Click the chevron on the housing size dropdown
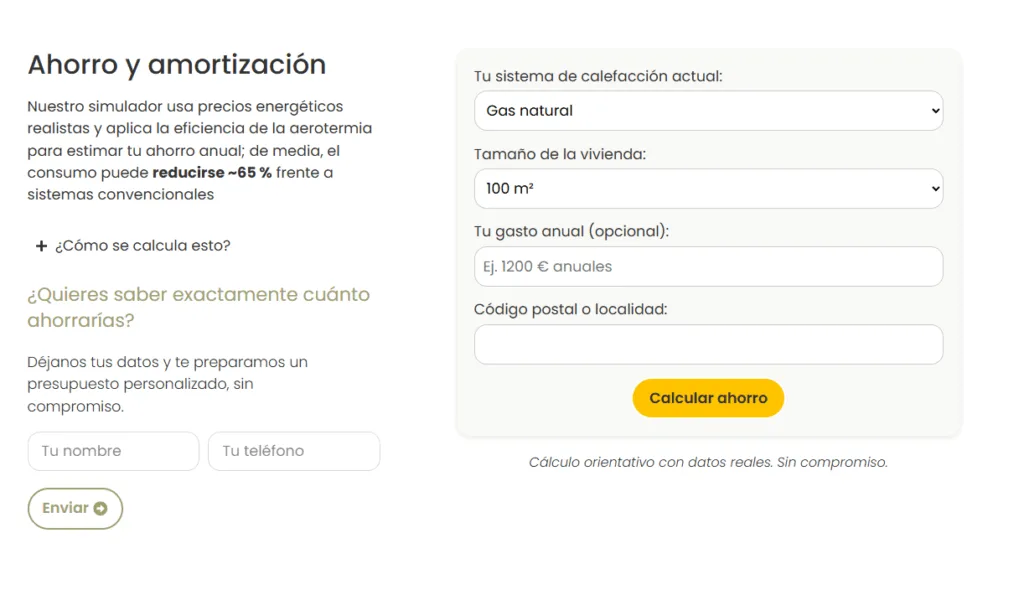The image size is (1024, 590). pos(934,188)
